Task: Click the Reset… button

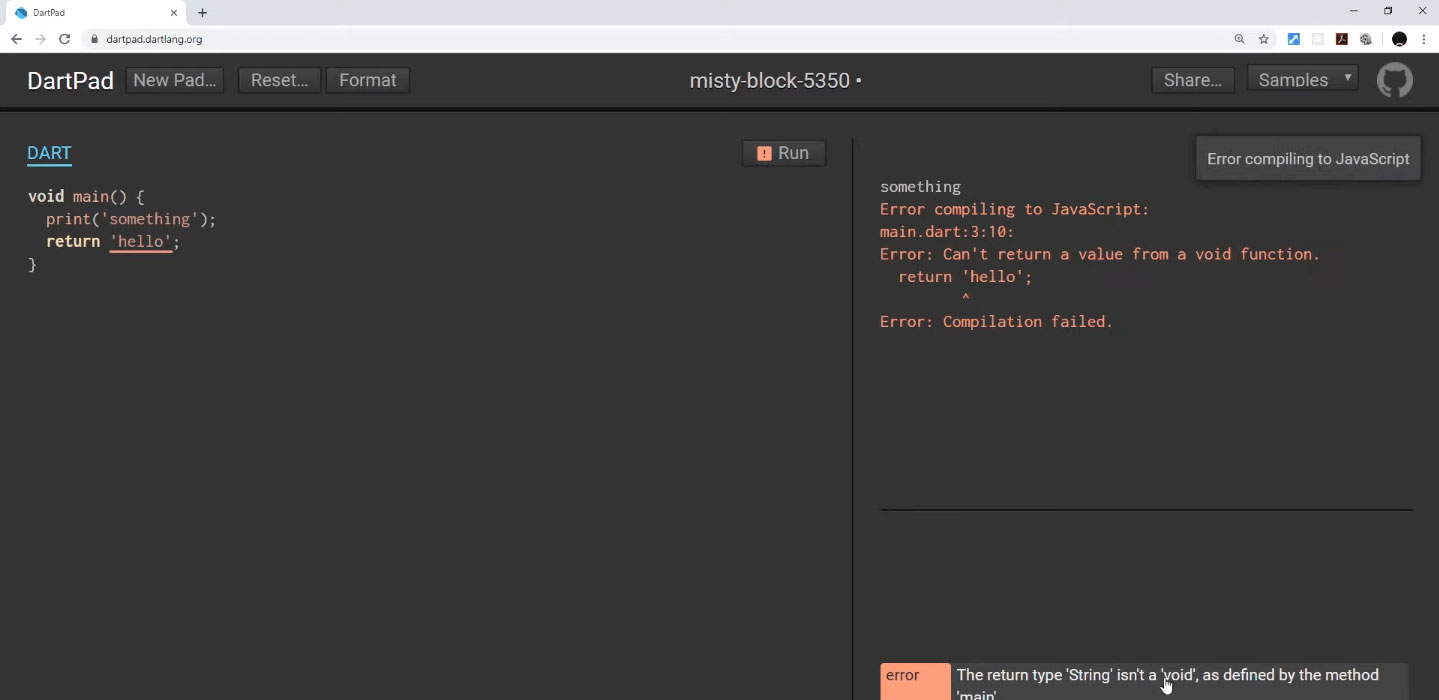Action: [279, 80]
